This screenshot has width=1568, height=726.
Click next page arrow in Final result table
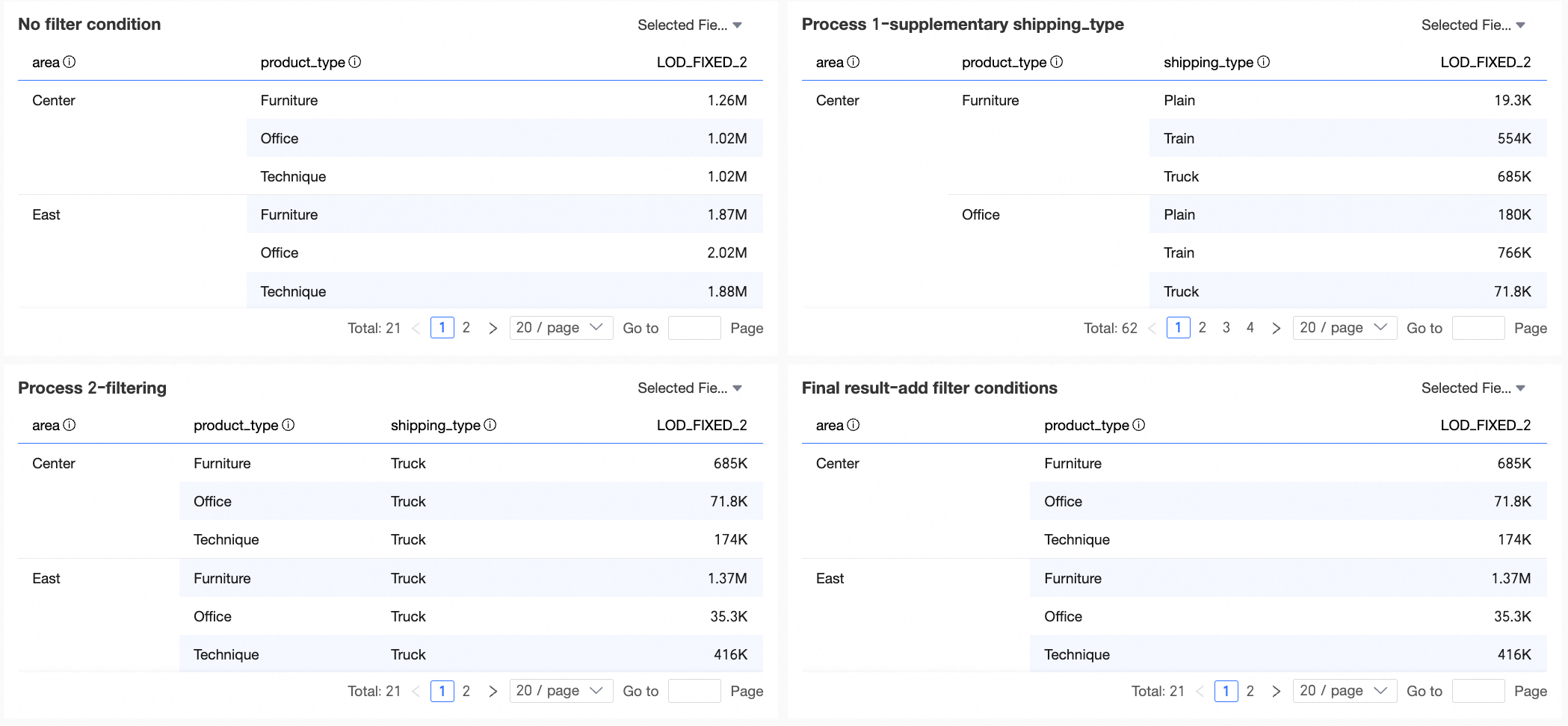[1277, 691]
